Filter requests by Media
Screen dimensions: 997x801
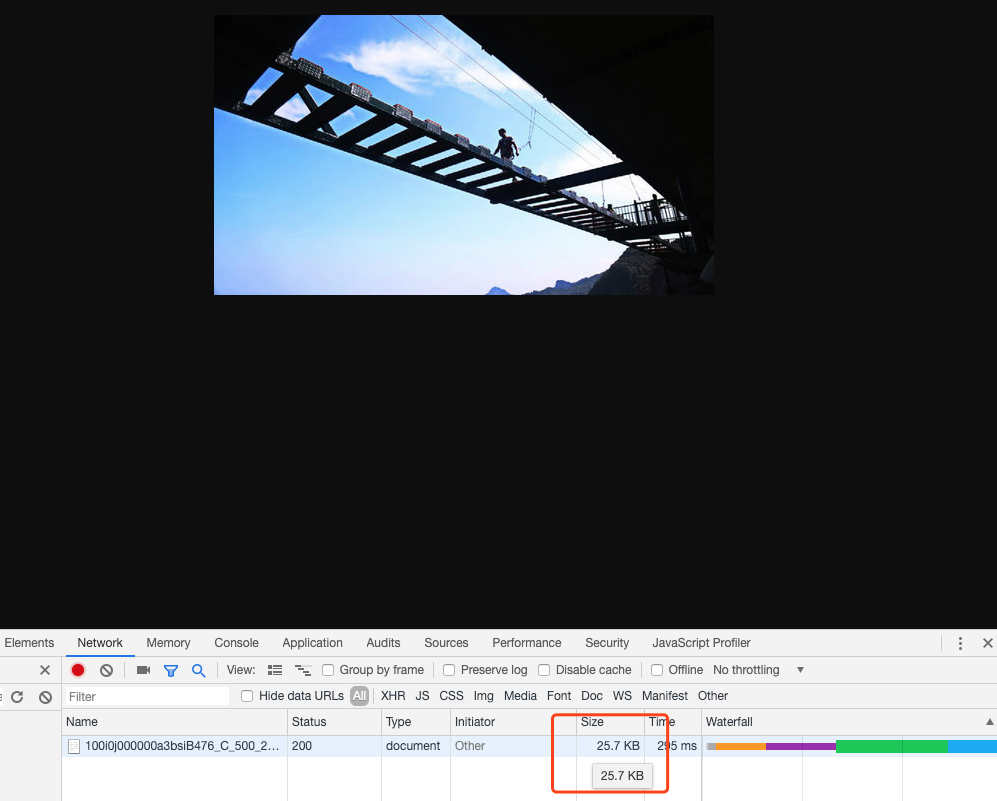point(520,696)
